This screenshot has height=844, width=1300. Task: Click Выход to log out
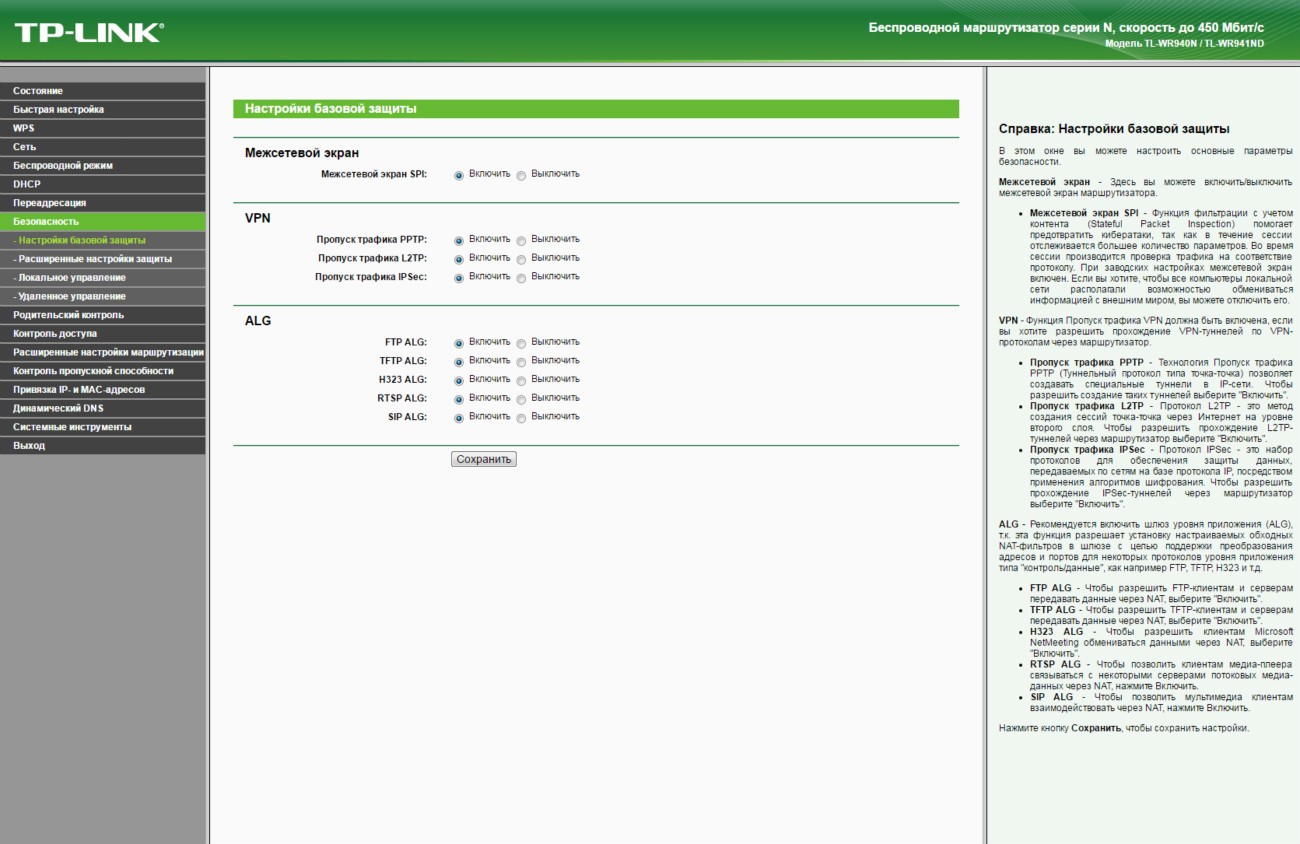[x=29, y=446]
